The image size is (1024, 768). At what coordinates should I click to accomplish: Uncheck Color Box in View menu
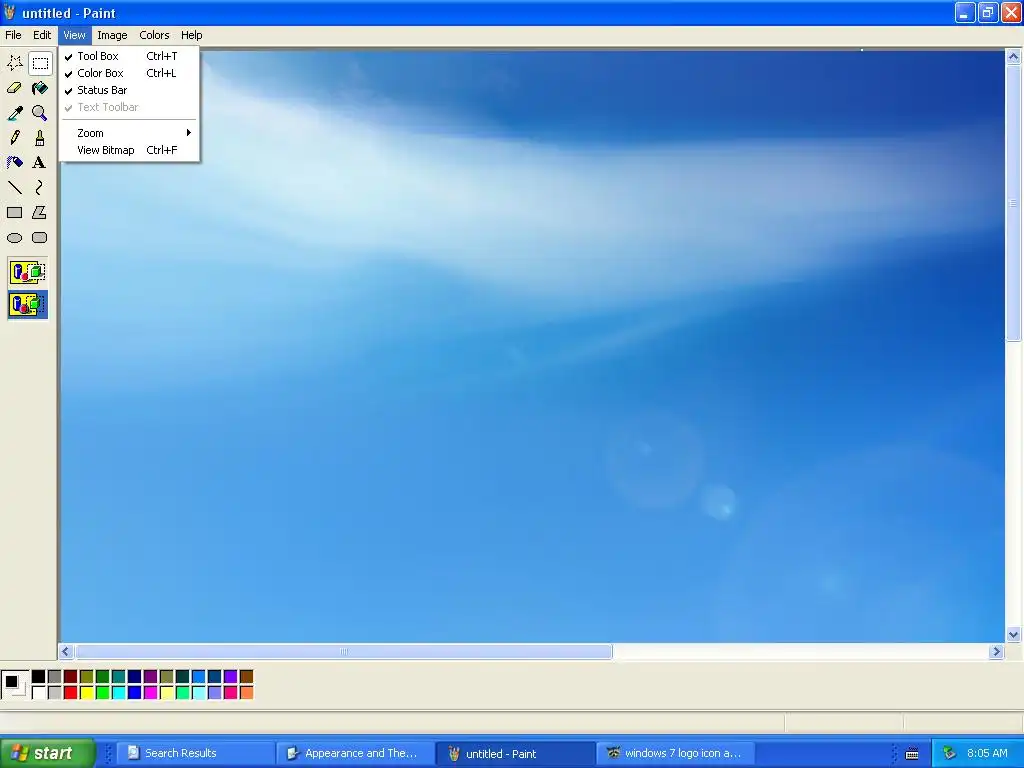coord(129,73)
